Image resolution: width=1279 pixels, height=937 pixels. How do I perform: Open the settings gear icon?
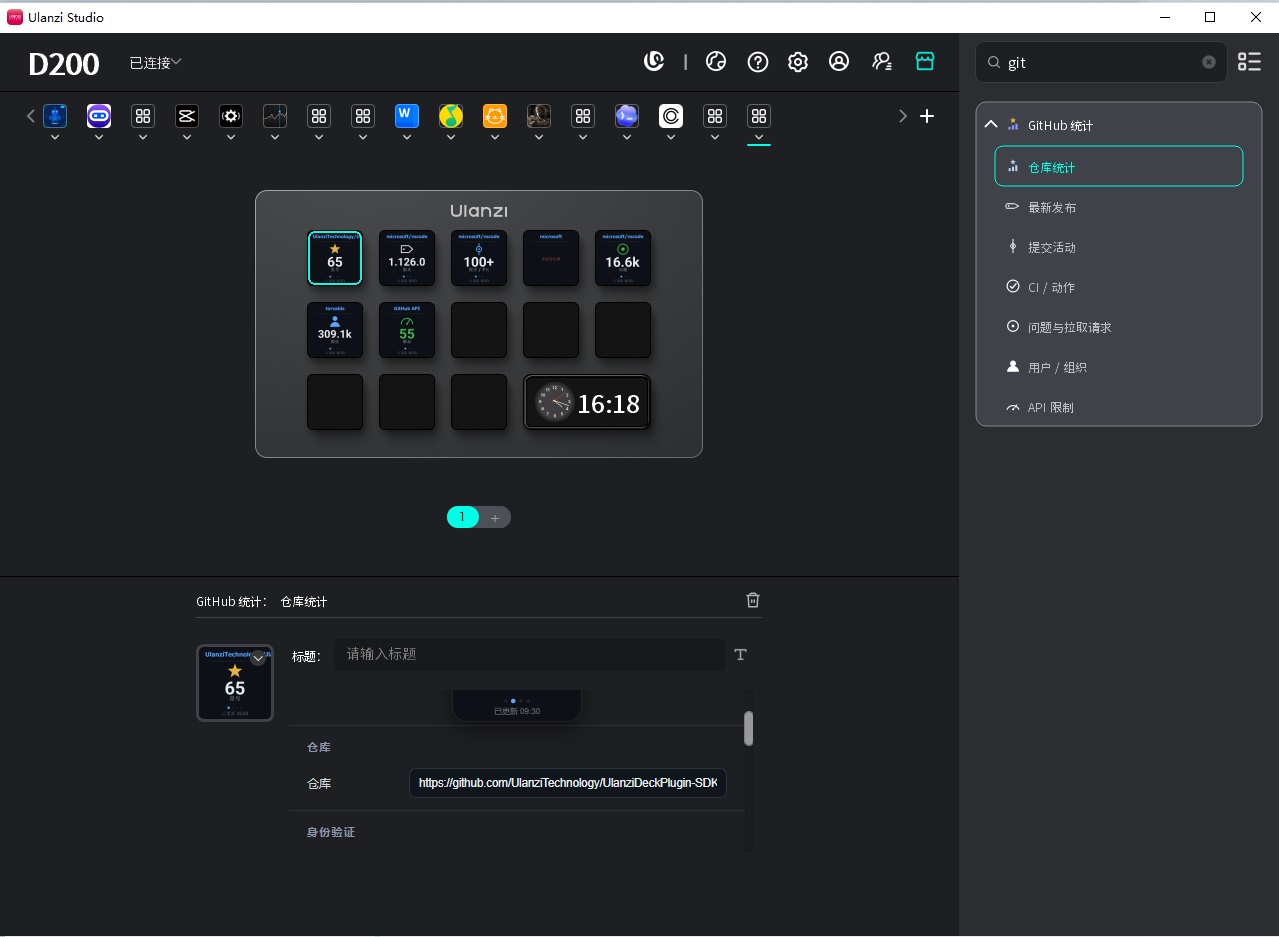coord(798,62)
